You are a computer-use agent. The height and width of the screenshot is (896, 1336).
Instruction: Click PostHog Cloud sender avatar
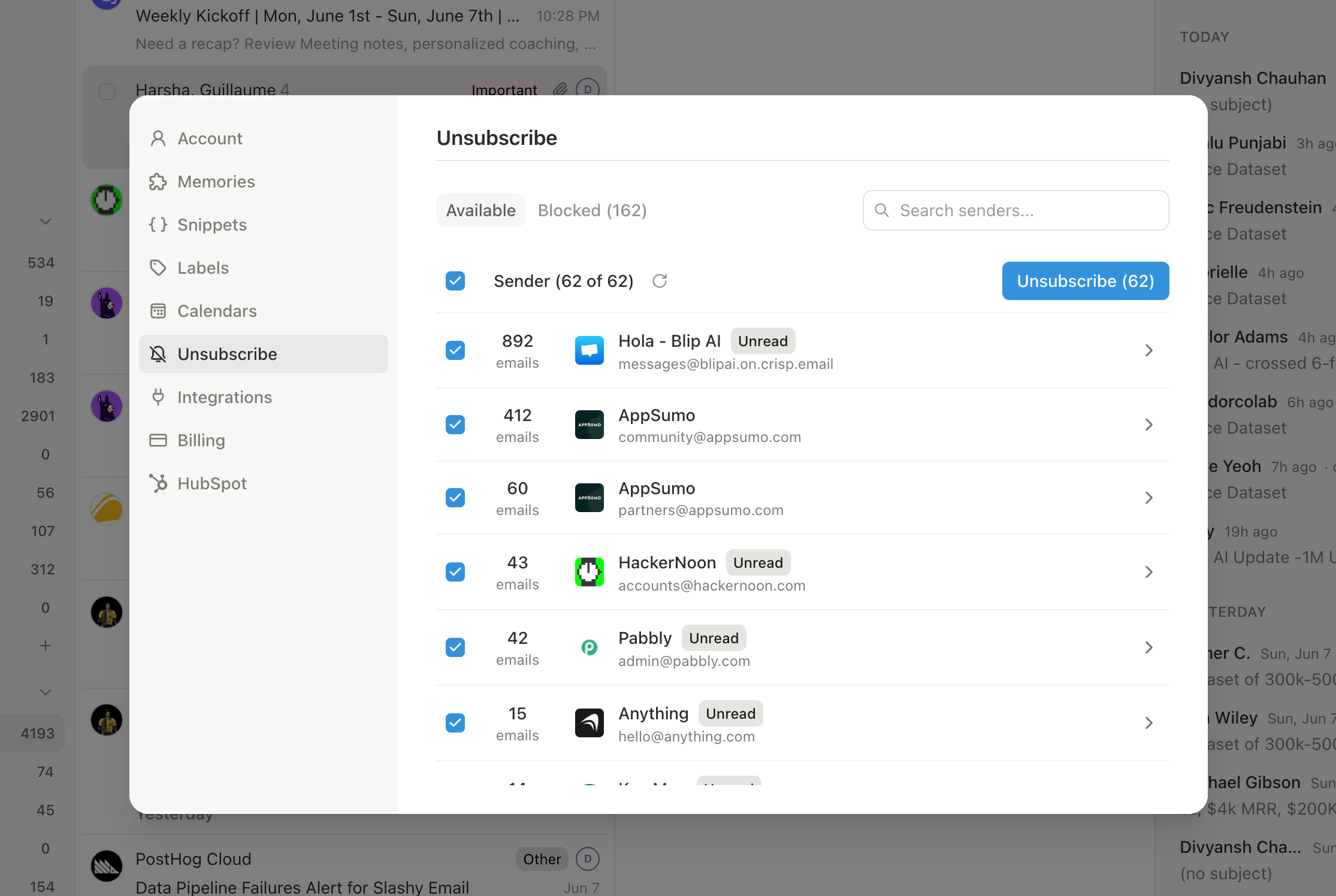(x=107, y=866)
